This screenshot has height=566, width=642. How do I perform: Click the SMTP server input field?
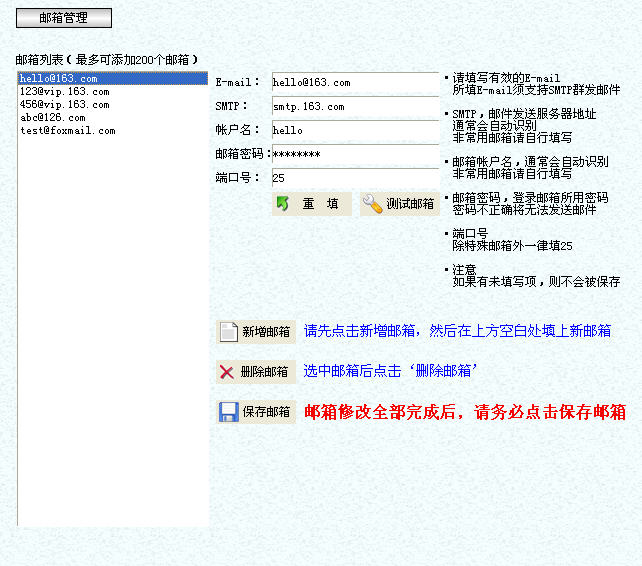(x=355, y=107)
